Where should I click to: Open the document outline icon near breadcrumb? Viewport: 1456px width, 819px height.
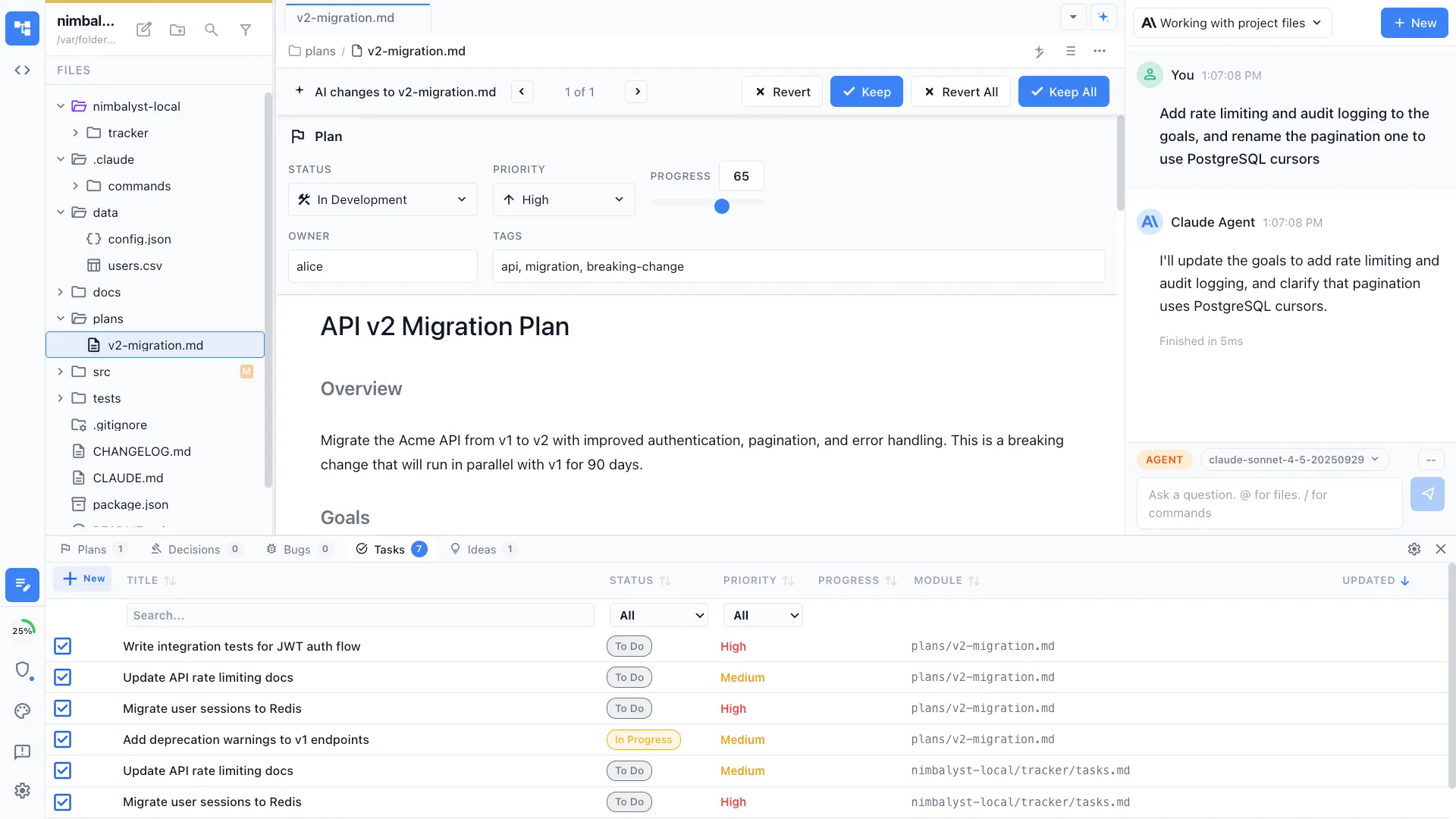pos(1071,52)
